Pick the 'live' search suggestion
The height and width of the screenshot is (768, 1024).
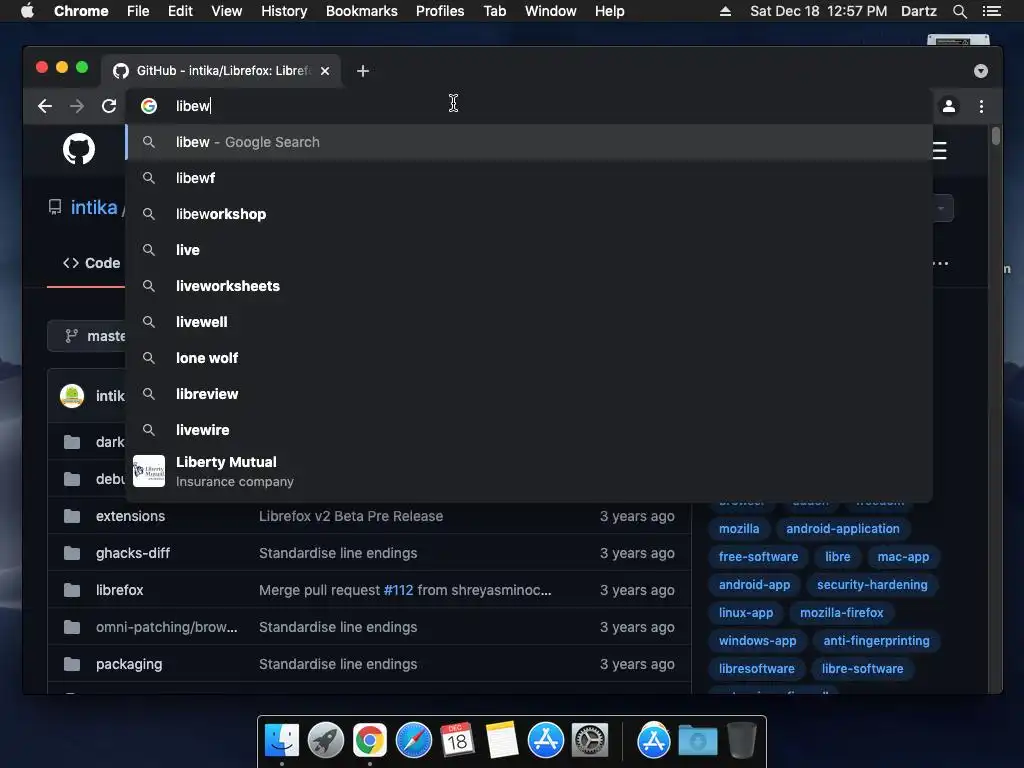[529, 249]
